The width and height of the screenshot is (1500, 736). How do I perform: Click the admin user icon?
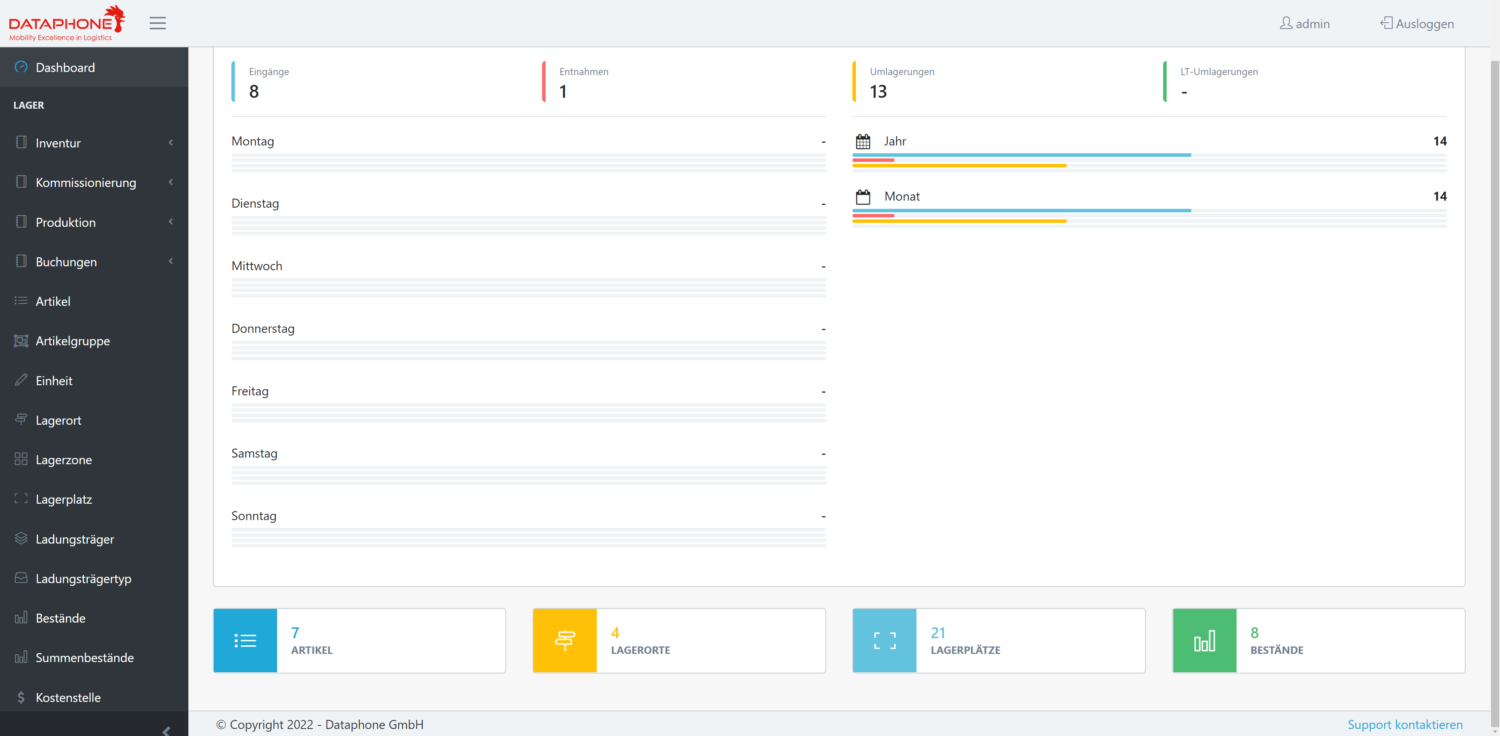click(x=1287, y=22)
